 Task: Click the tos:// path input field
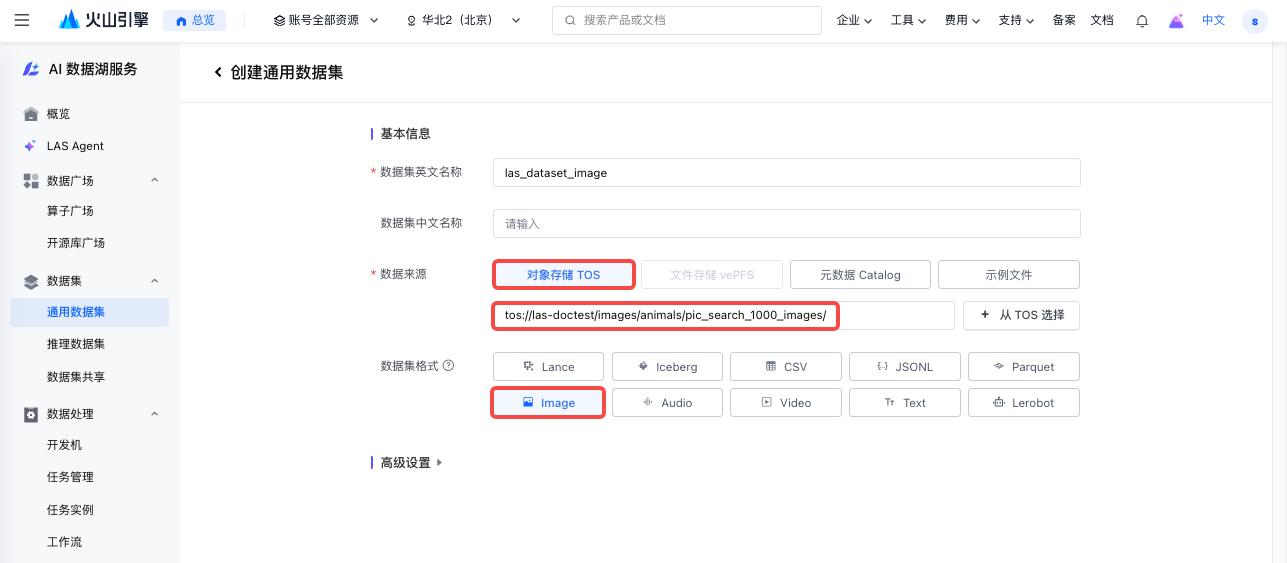pyautogui.click(x=724, y=315)
